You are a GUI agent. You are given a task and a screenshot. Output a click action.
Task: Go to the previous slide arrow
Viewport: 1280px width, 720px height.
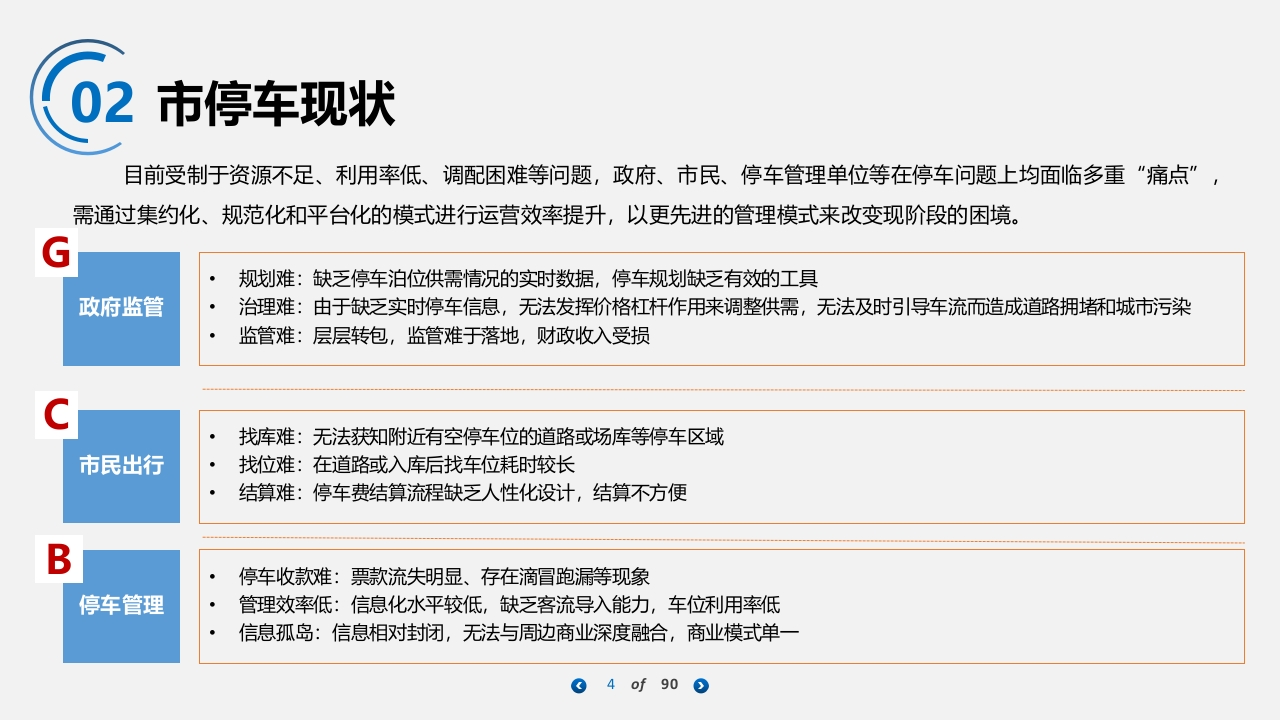tap(578, 685)
